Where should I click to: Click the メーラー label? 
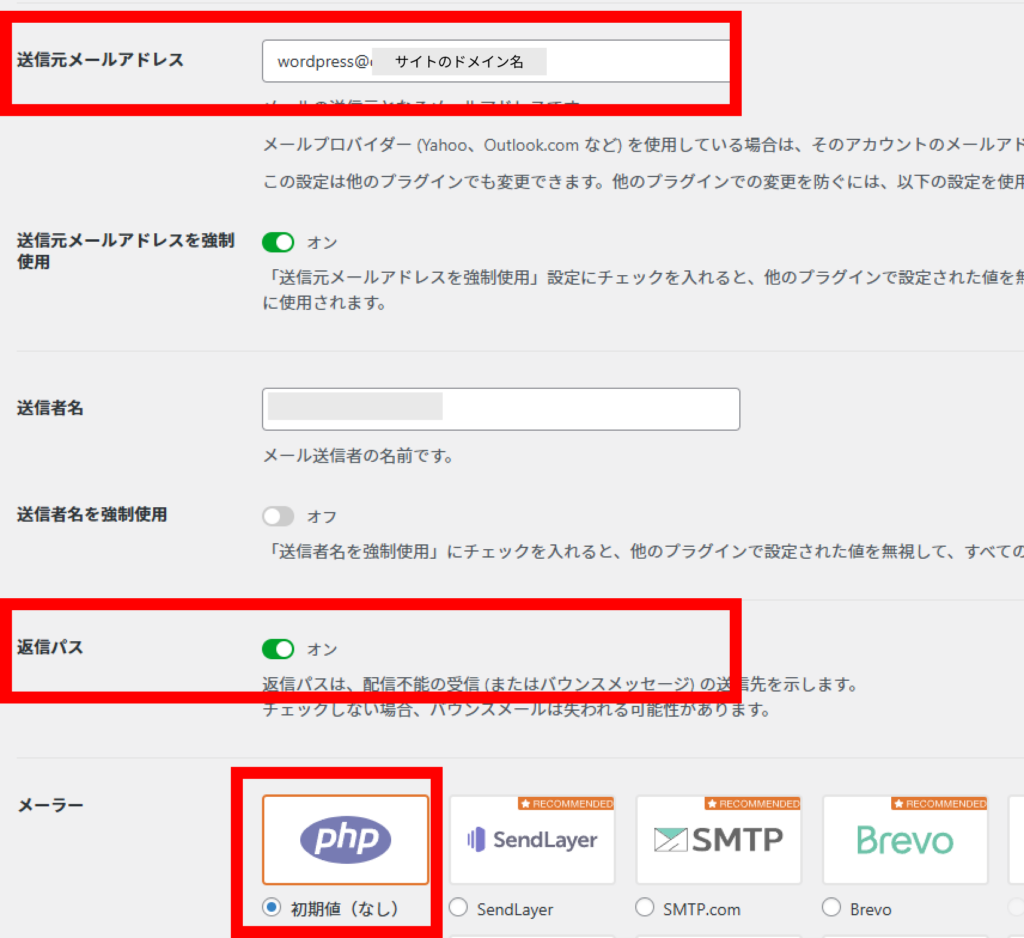point(50,805)
